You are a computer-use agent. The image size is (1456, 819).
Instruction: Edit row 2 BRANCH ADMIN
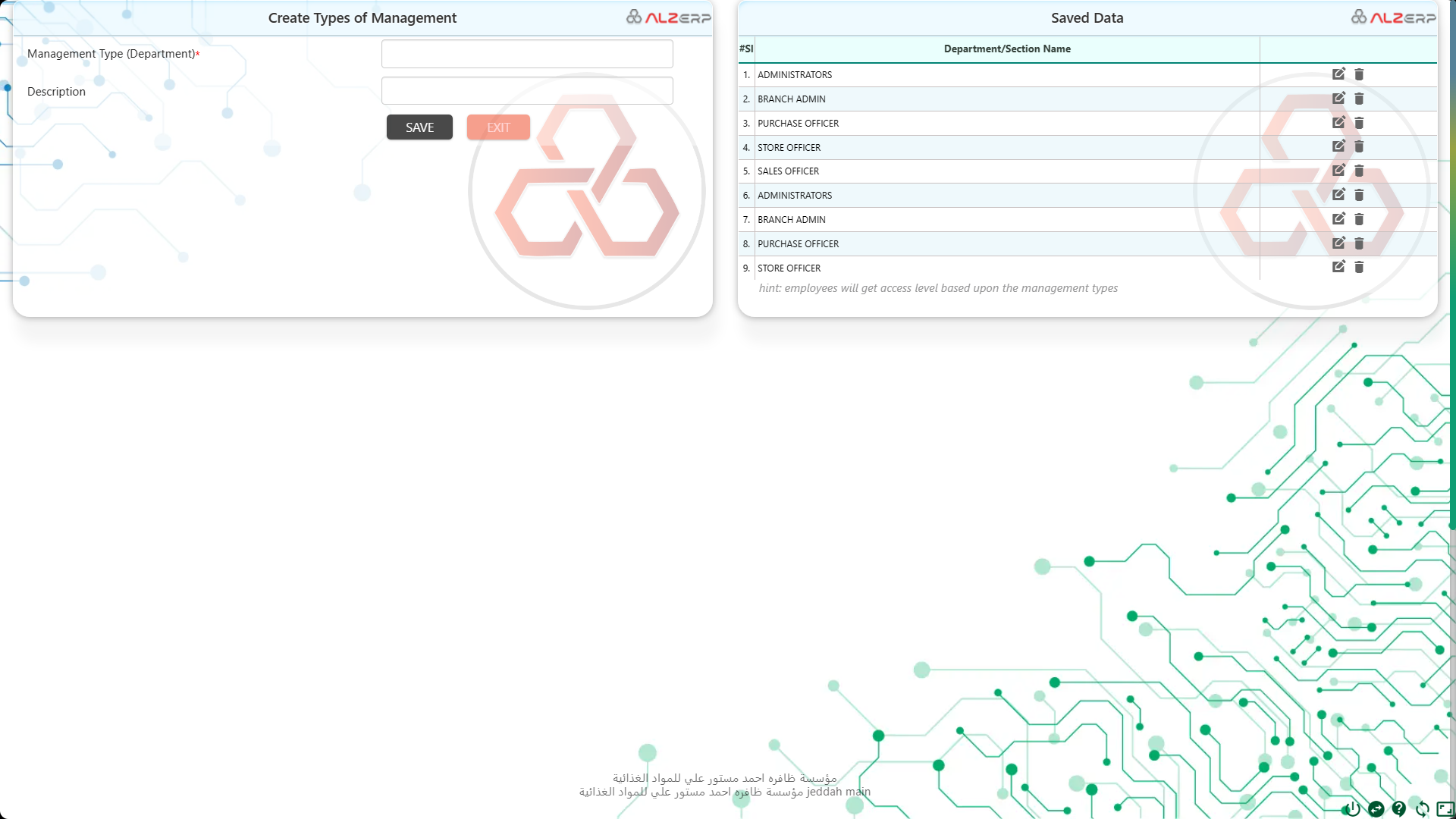point(1338,99)
